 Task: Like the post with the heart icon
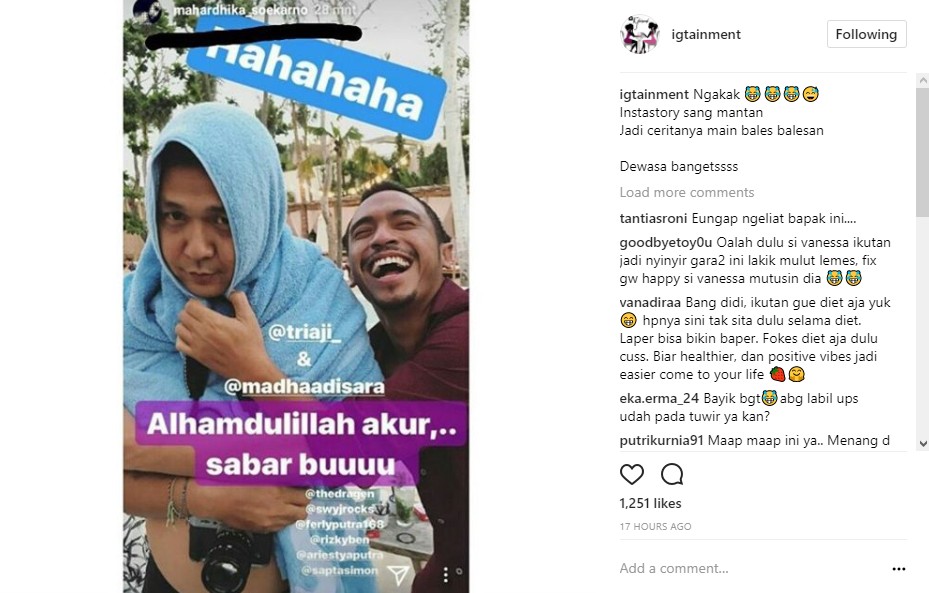click(632, 475)
